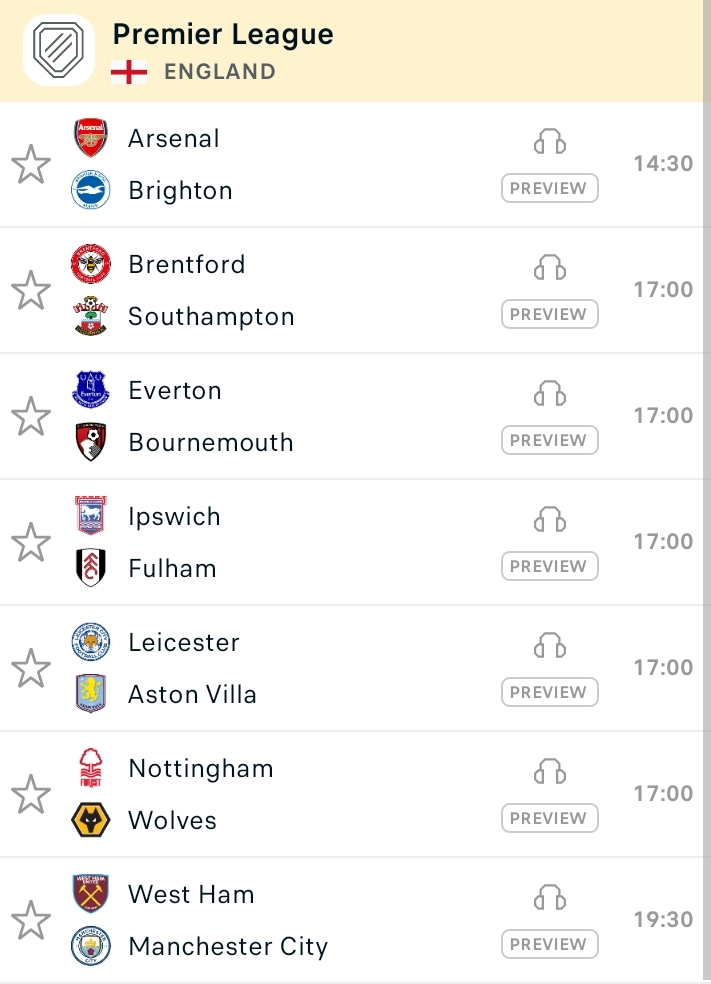711x984 pixels.
Task: Click the Brighton club crest
Action: (x=91, y=190)
